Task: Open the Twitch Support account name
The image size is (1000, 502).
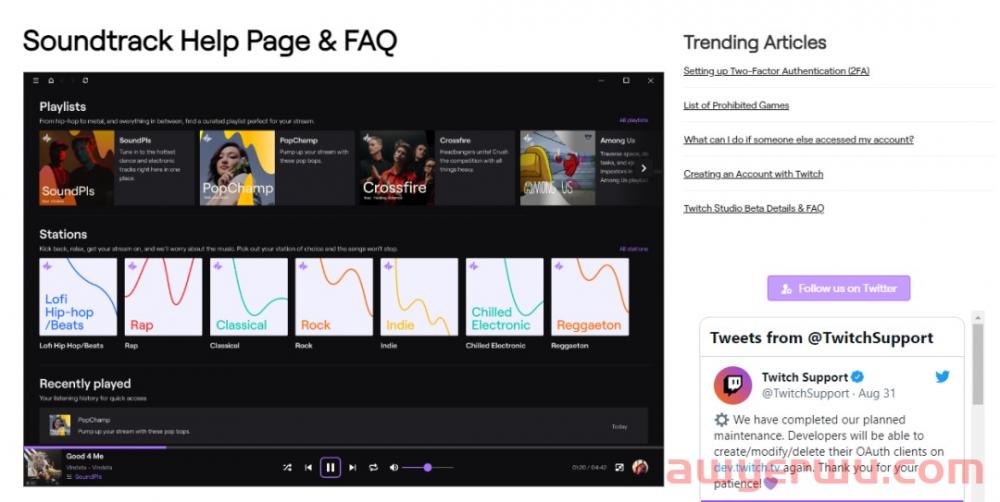Action: (805, 377)
